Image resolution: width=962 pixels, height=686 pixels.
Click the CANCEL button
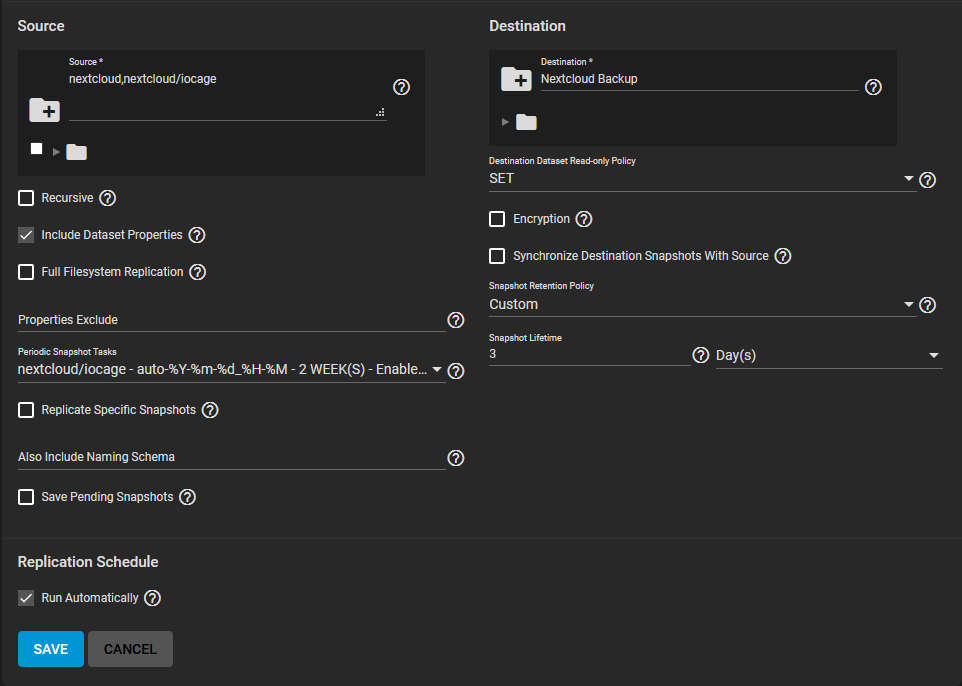(130, 649)
